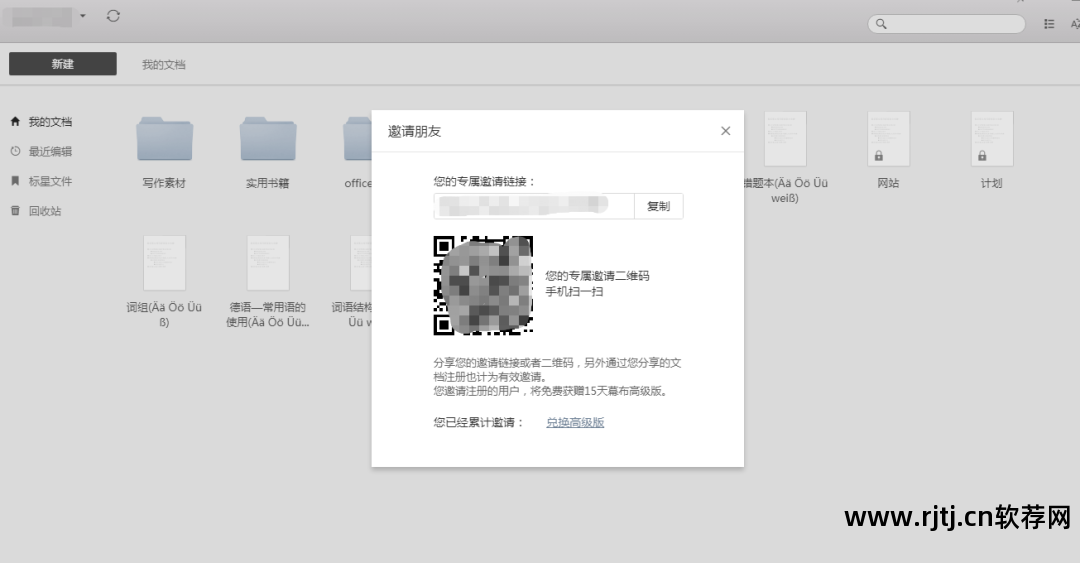Open the 德语—常用语的使用 document

[268, 263]
